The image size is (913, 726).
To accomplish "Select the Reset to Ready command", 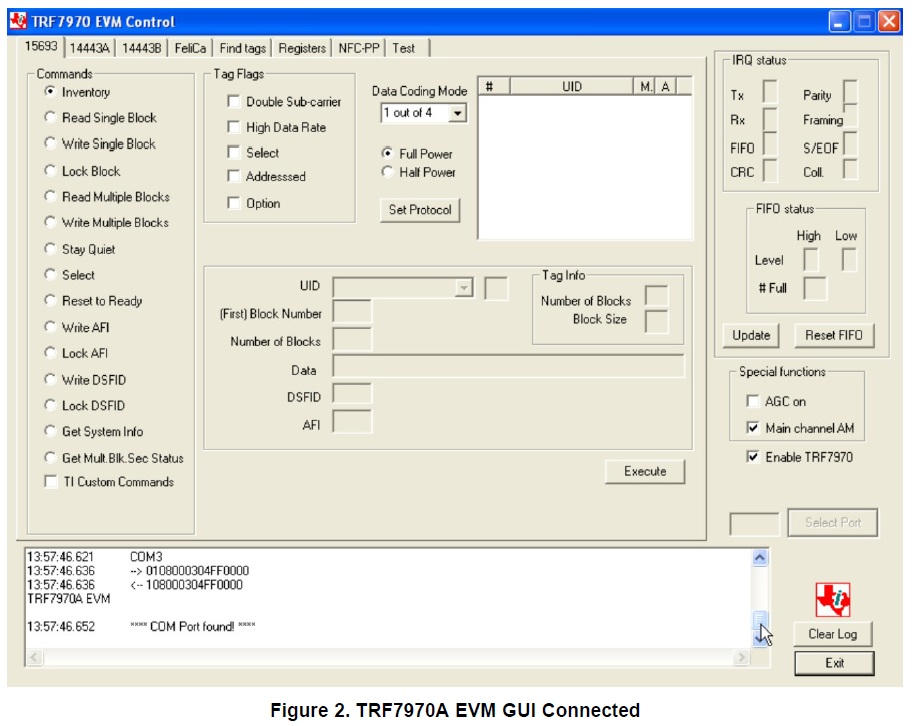I will pyautogui.click(x=51, y=300).
